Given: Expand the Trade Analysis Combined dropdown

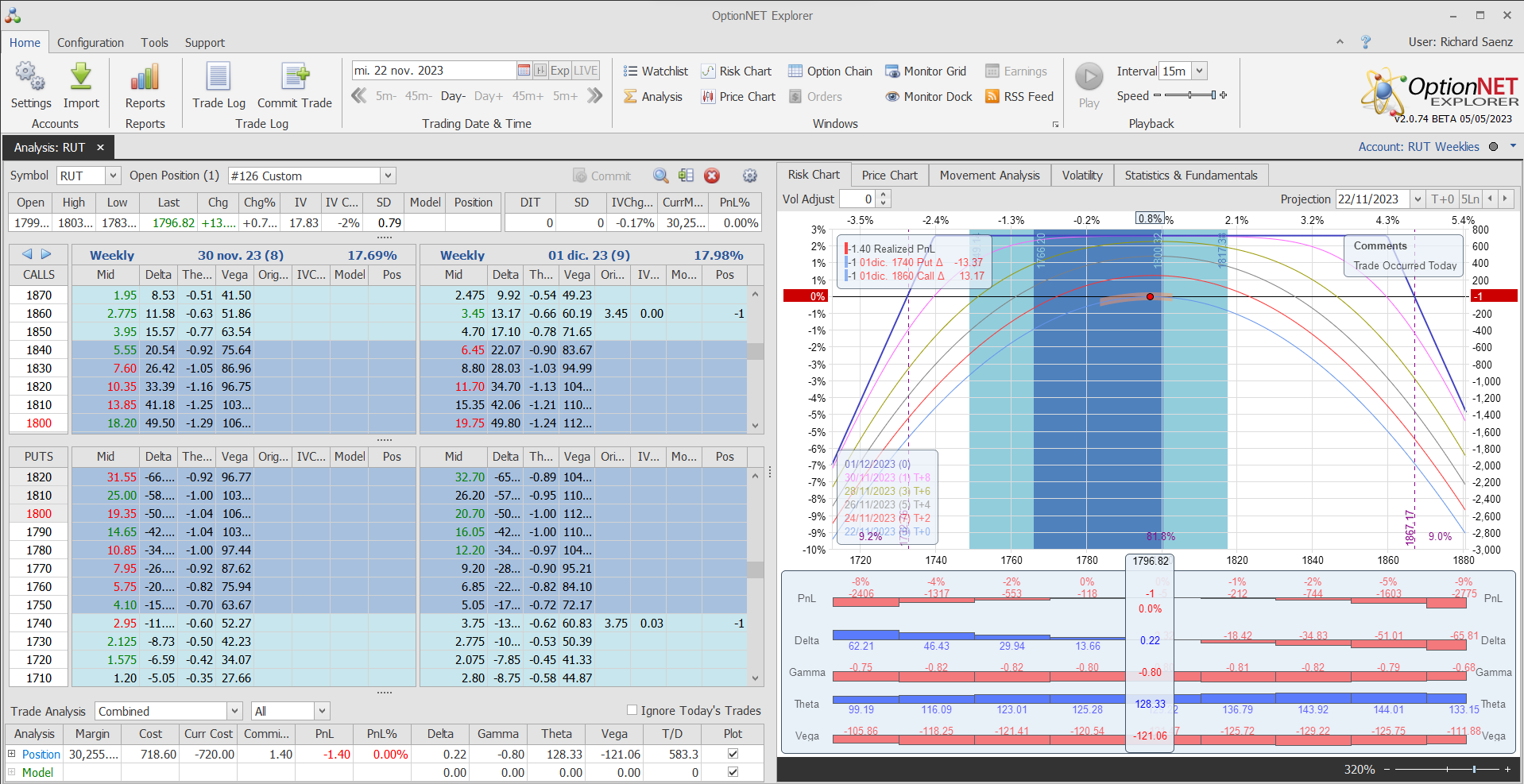Looking at the screenshot, I should coord(234,711).
